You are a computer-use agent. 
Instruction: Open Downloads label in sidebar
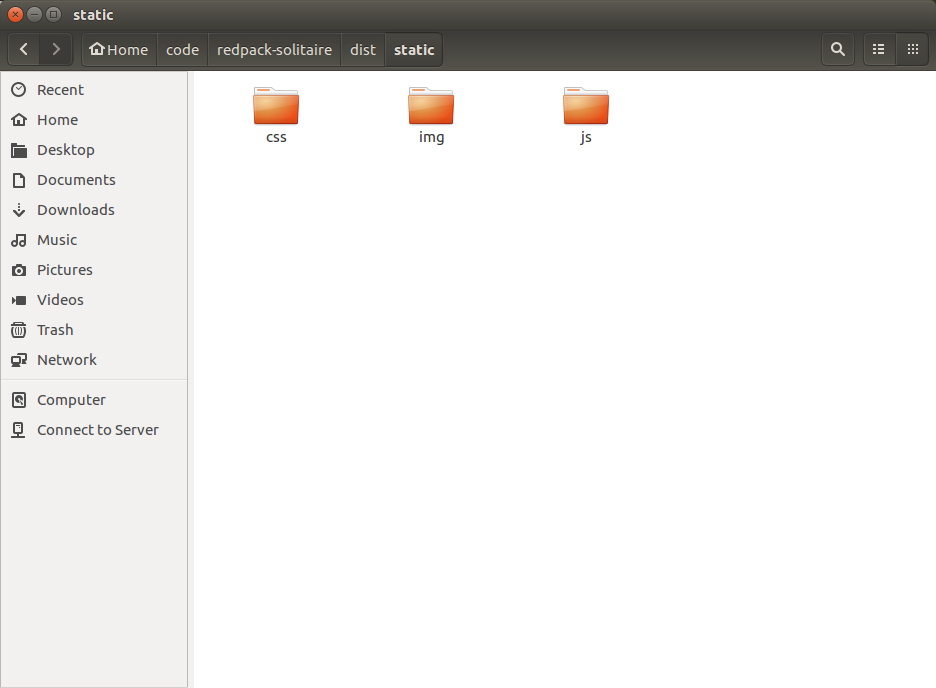76,210
